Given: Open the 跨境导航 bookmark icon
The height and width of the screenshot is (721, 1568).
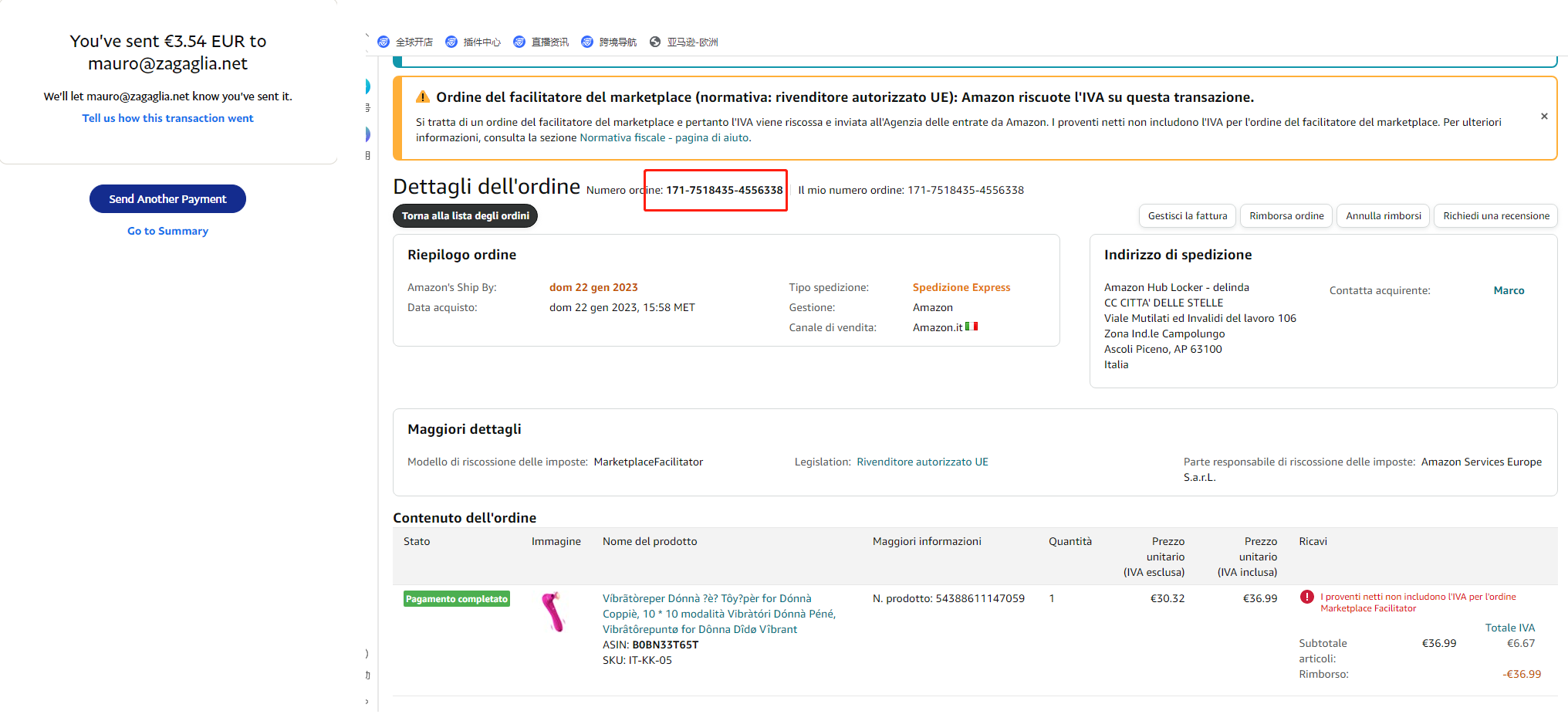Looking at the screenshot, I should 587,42.
